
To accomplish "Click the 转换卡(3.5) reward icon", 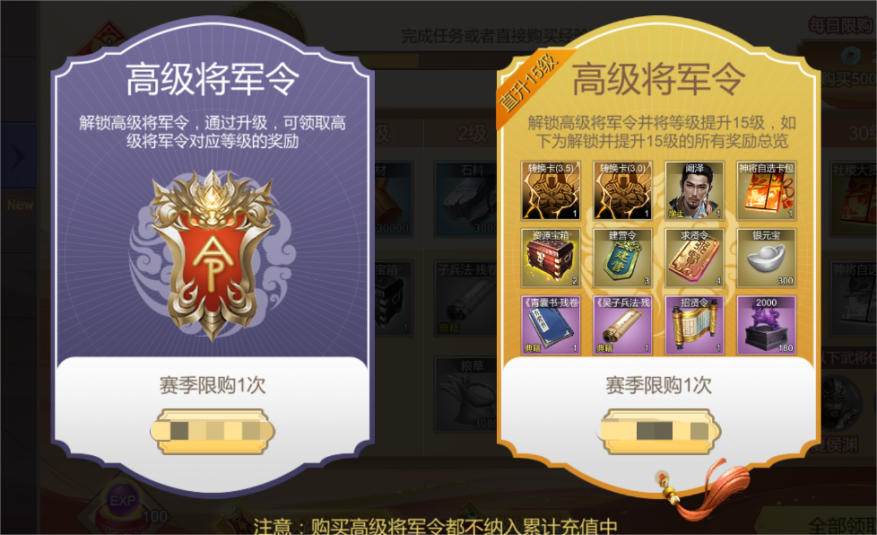I will [x=551, y=191].
